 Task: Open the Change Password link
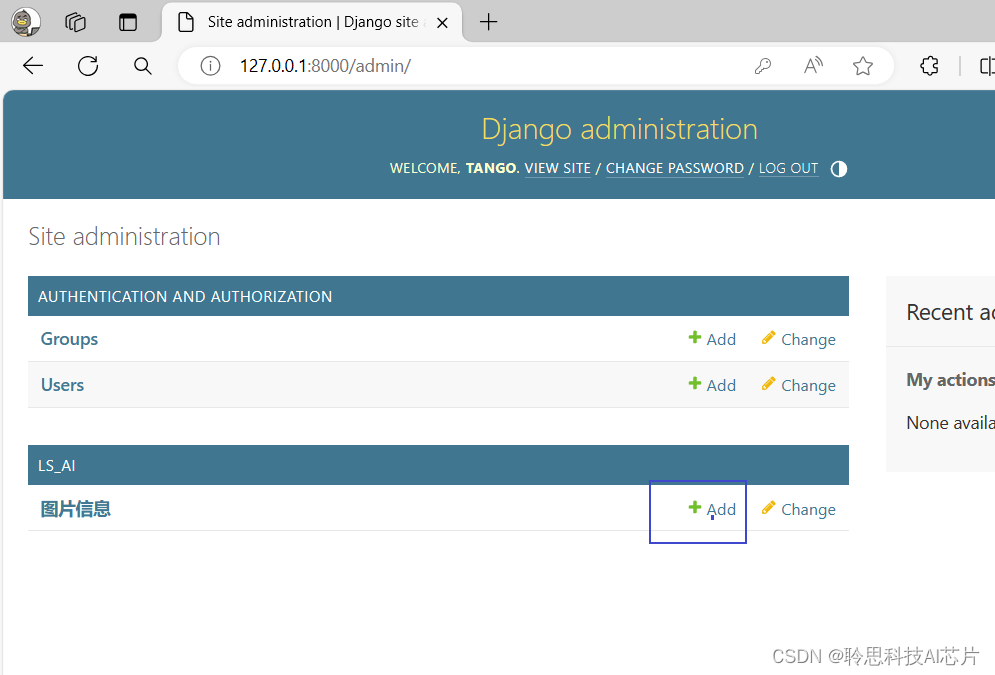[675, 168]
